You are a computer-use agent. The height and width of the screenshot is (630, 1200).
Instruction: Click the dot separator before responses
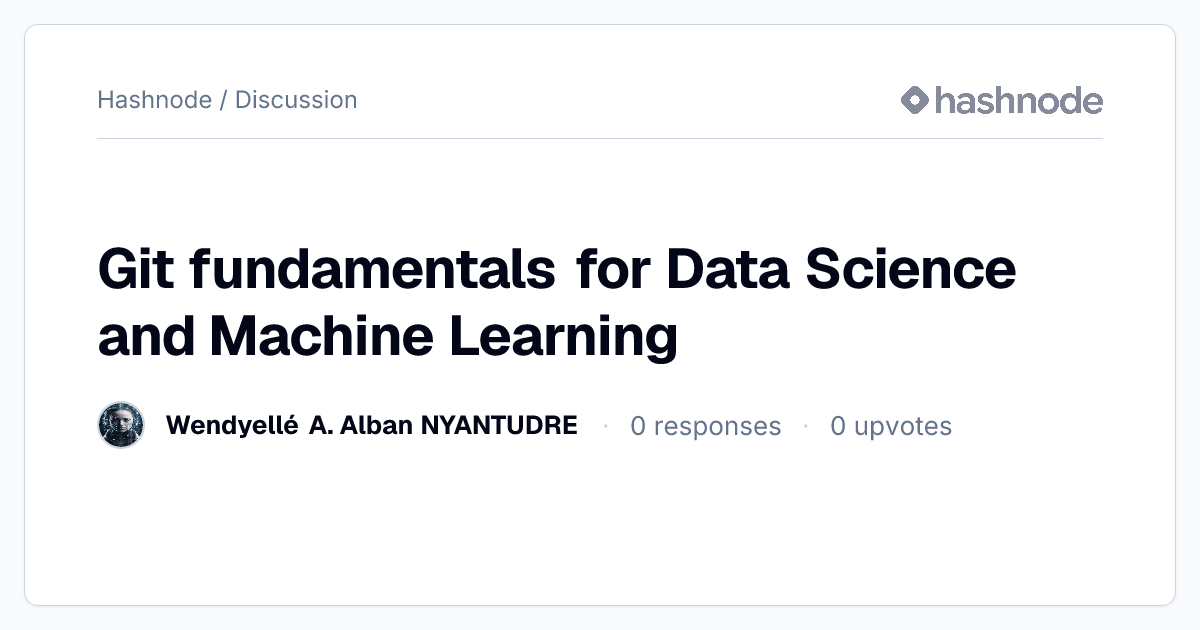605,426
